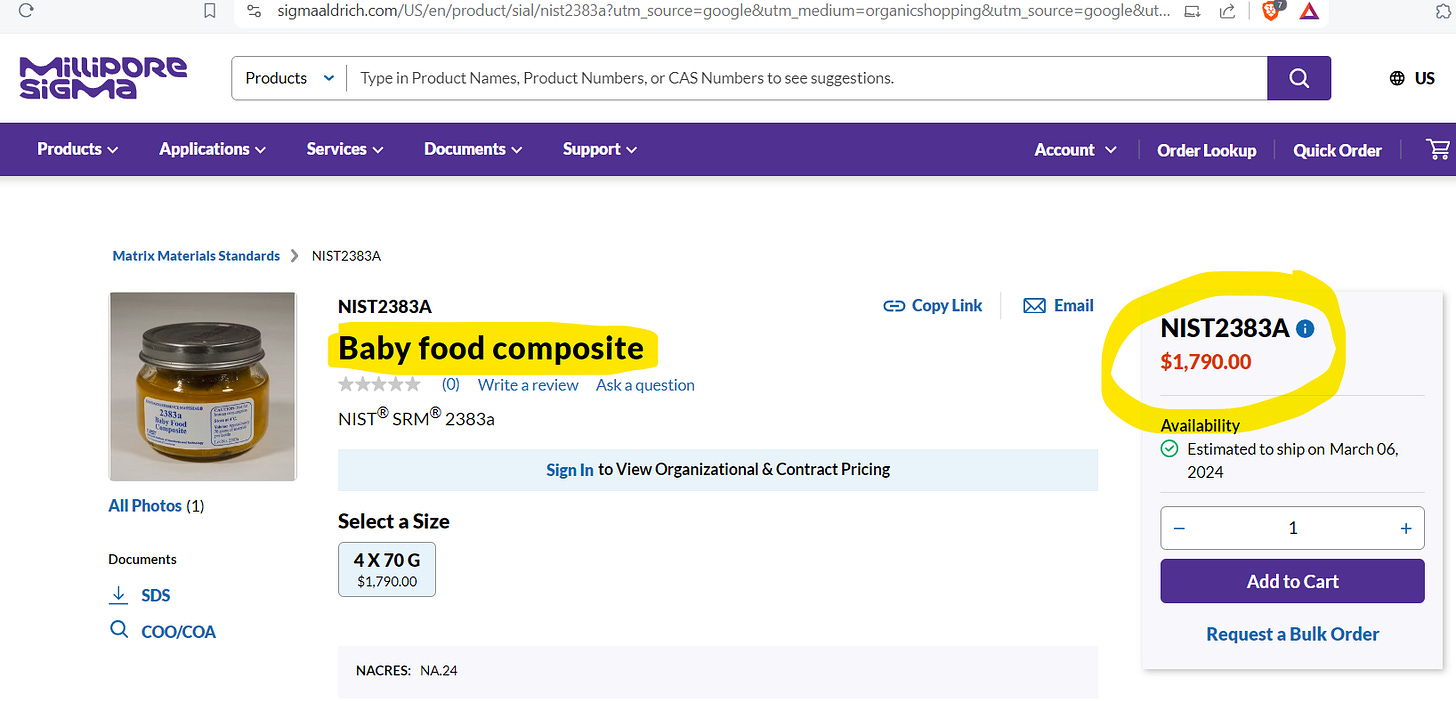
Task: Click the browser share icon
Action: tap(1227, 12)
